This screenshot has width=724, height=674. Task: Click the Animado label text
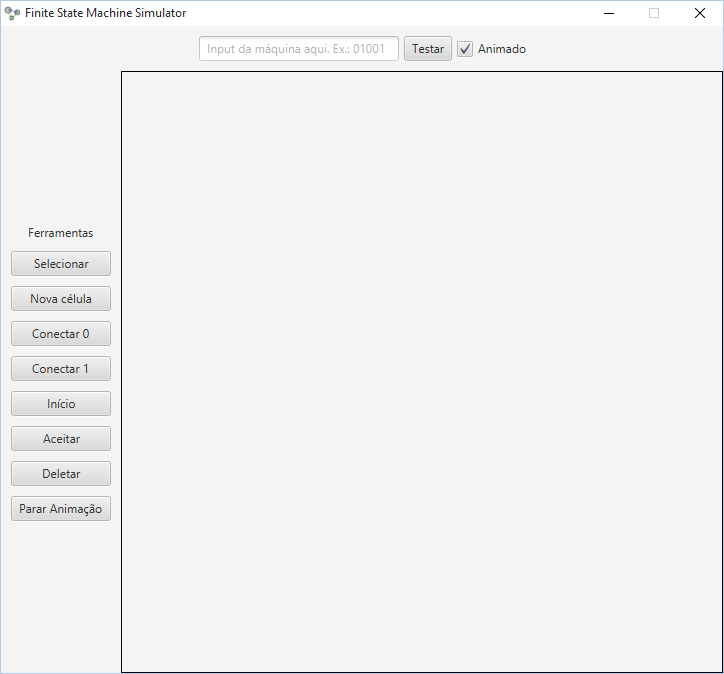coord(502,49)
